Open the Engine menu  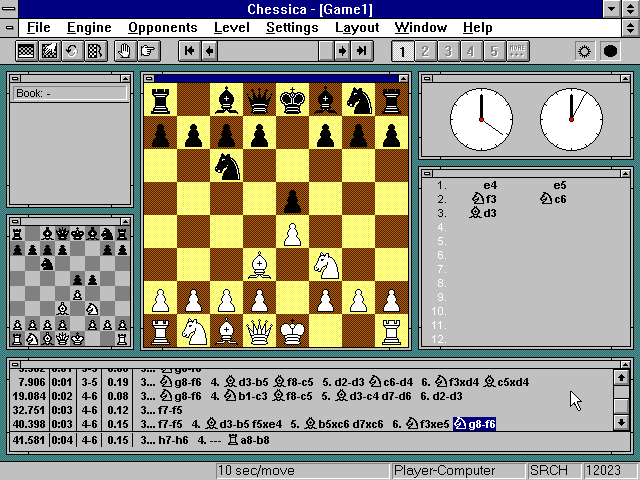tap(89, 27)
